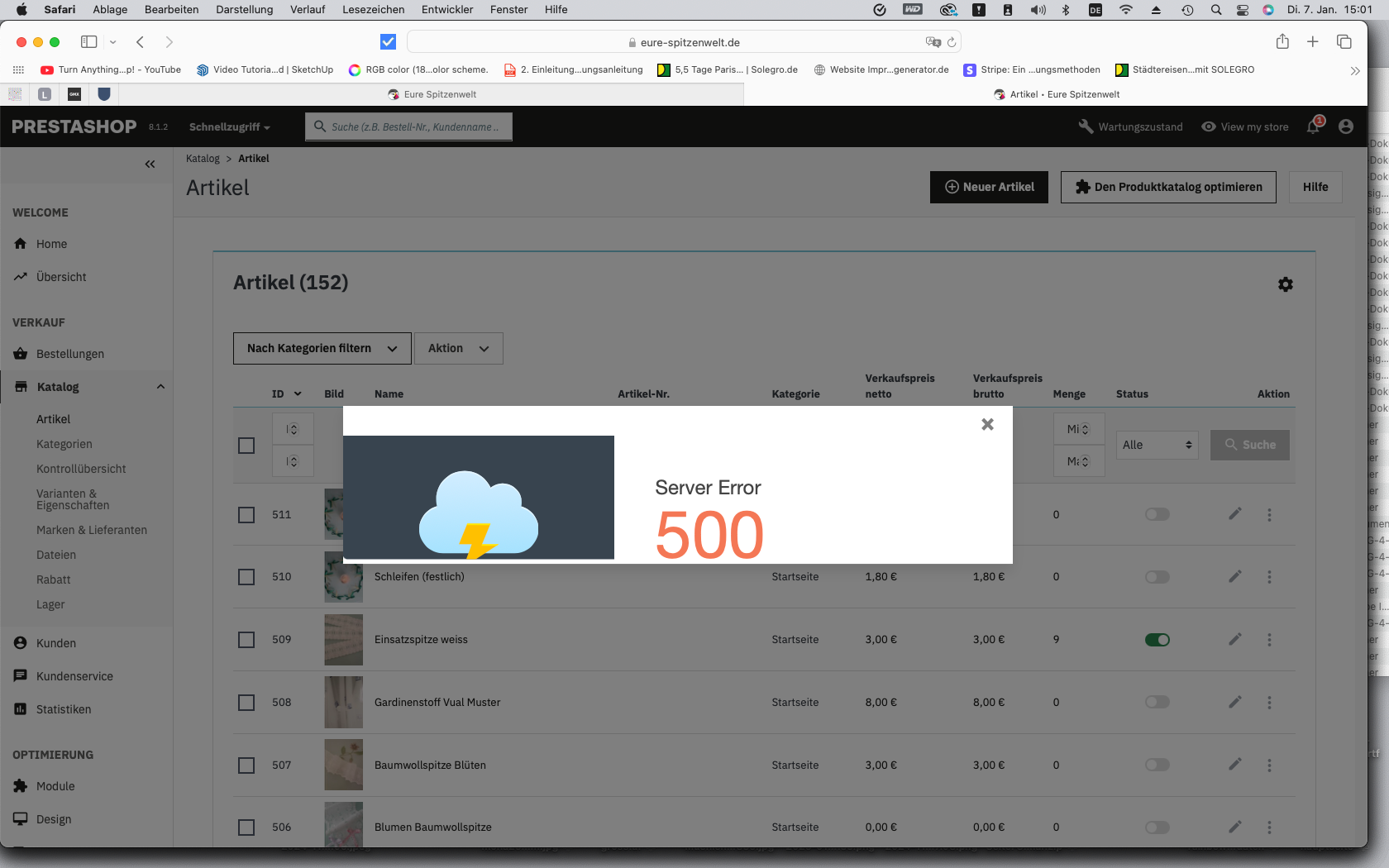Viewport: 1389px width, 868px height.
Task: Open Kategorien in the sidebar
Action: pos(64,444)
